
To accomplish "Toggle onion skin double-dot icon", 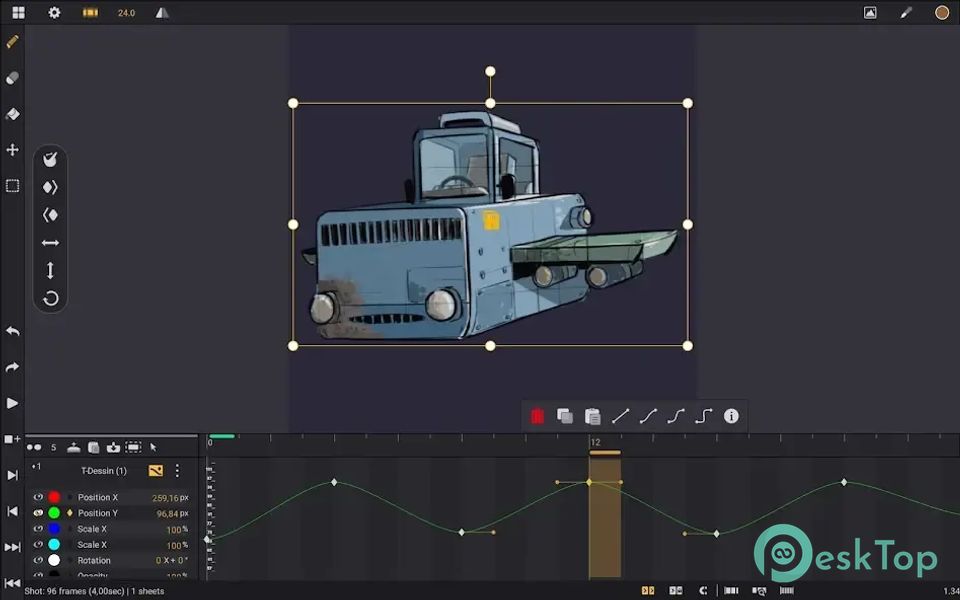I will (x=34, y=448).
